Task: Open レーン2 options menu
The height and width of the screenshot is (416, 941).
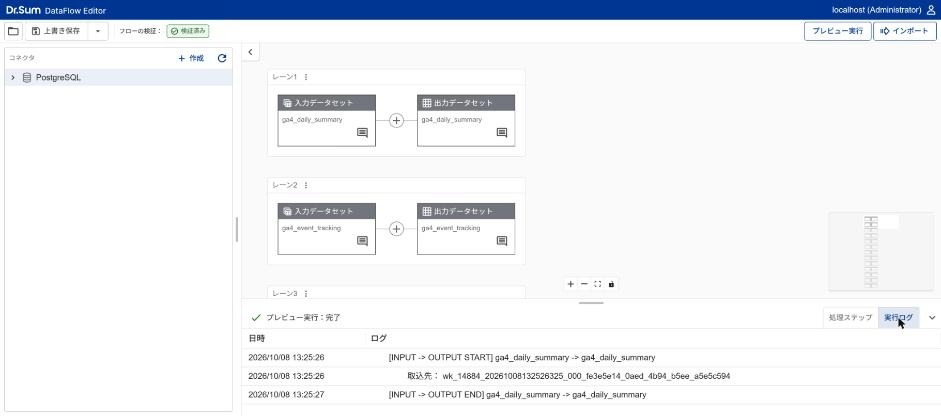Action: click(305, 185)
